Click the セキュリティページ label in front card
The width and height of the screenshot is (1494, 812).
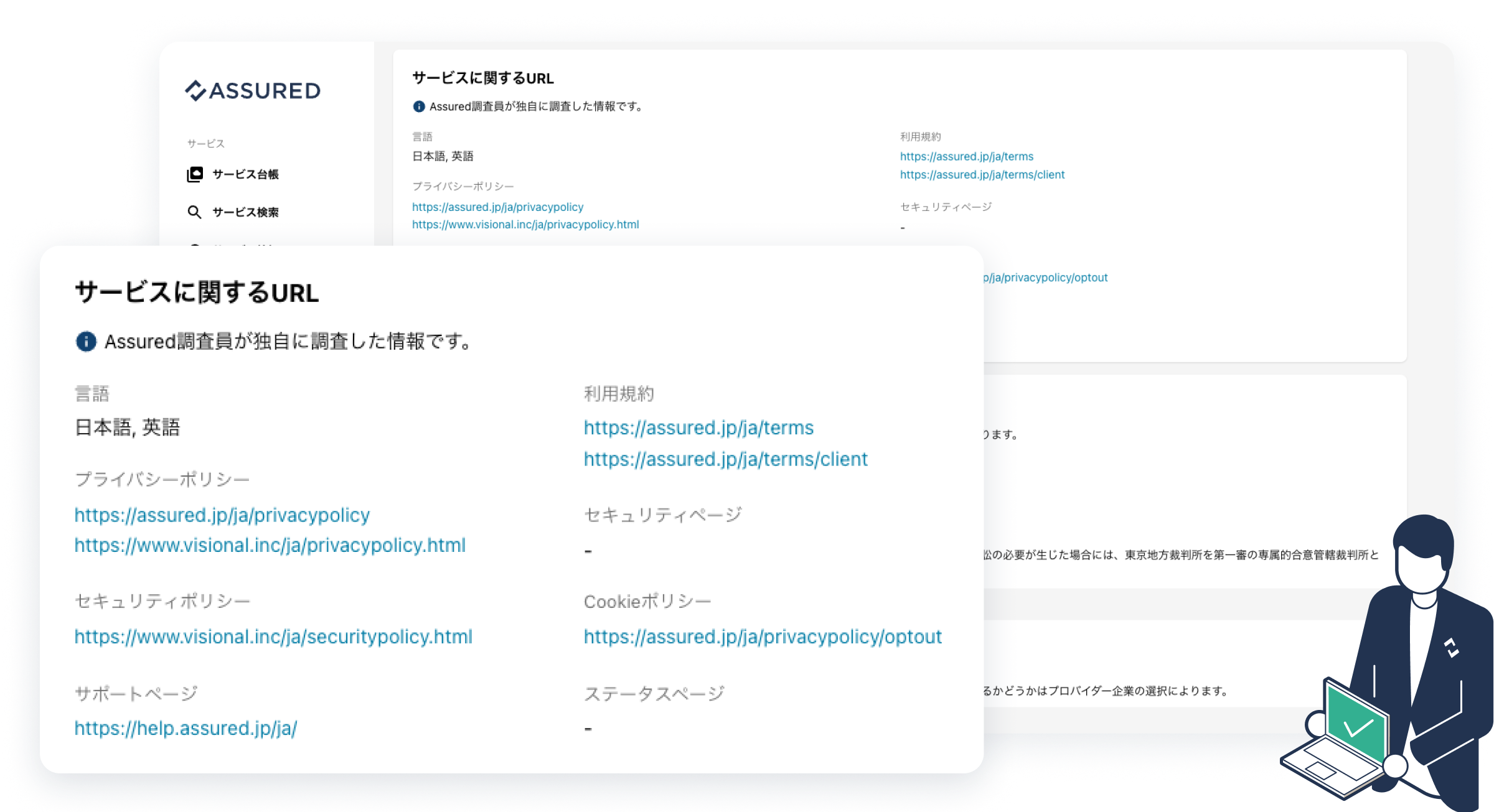663,515
